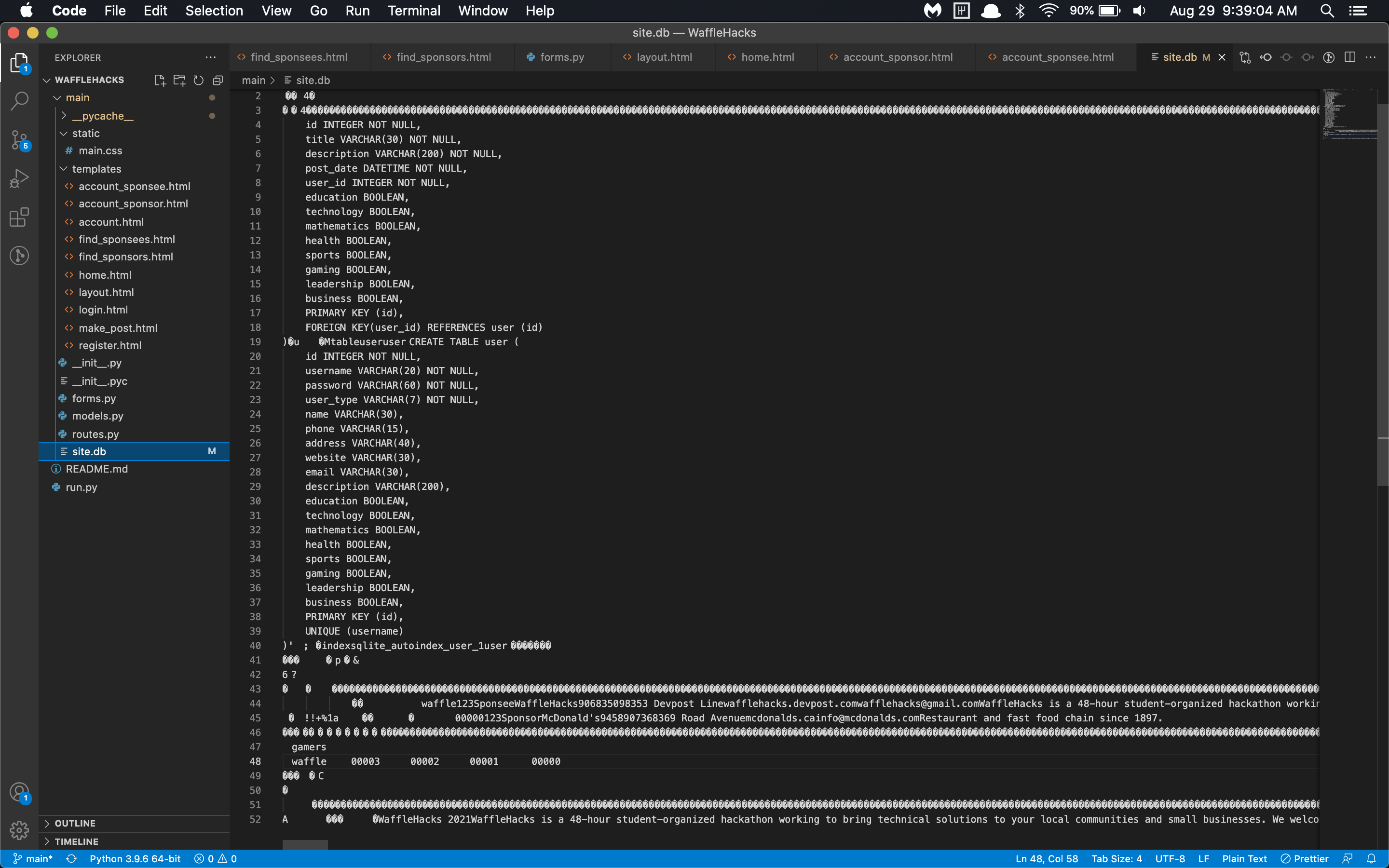The width and height of the screenshot is (1389, 868).
Task: Click New File icon in Explorer header
Action: [x=160, y=81]
